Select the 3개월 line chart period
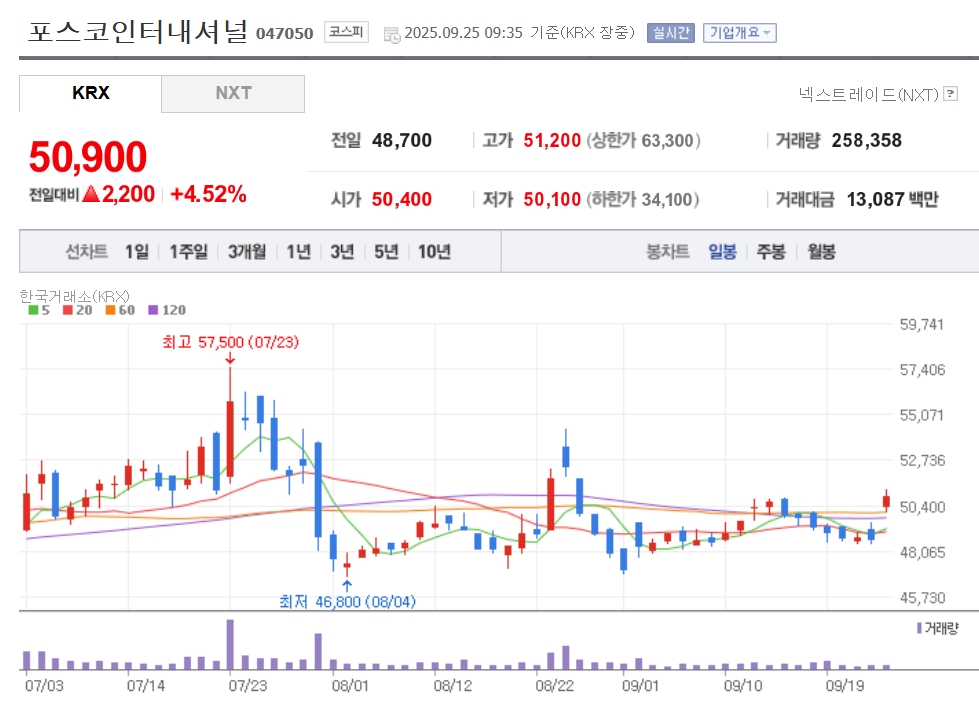The image size is (979, 702). click(247, 252)
